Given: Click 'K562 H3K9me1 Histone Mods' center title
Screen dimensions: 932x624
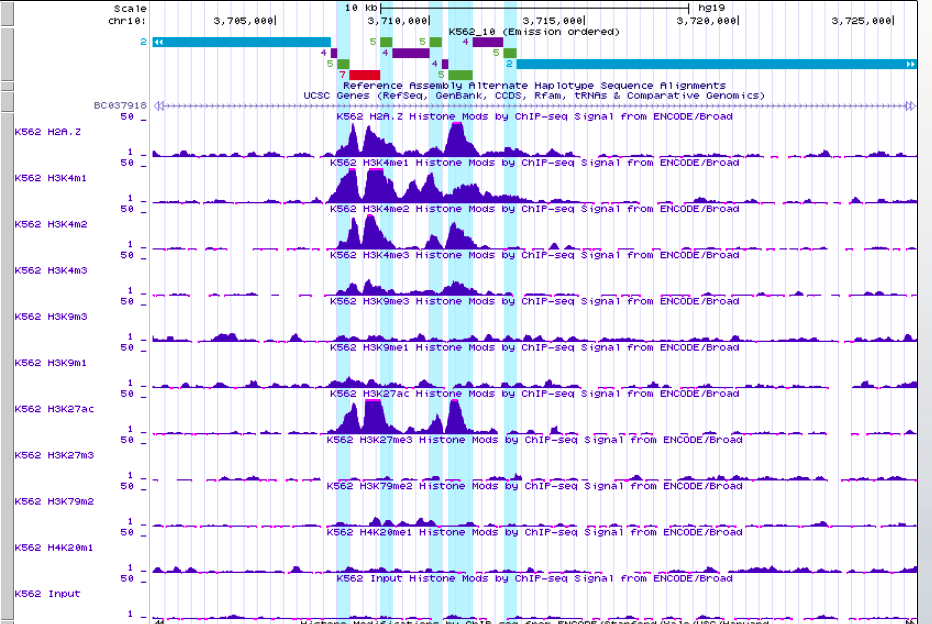Looking at the screenshot, I should [x=534, y=348].
